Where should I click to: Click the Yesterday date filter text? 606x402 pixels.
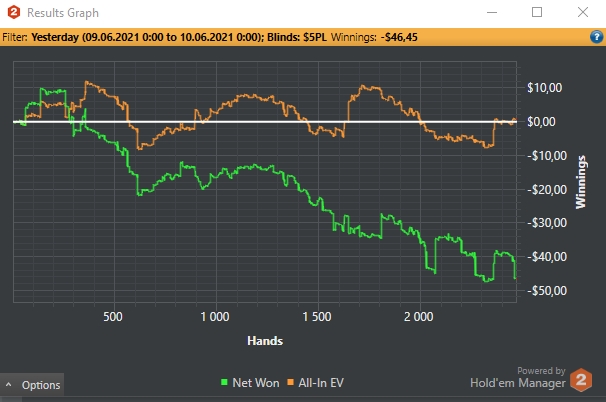[148, 37]
